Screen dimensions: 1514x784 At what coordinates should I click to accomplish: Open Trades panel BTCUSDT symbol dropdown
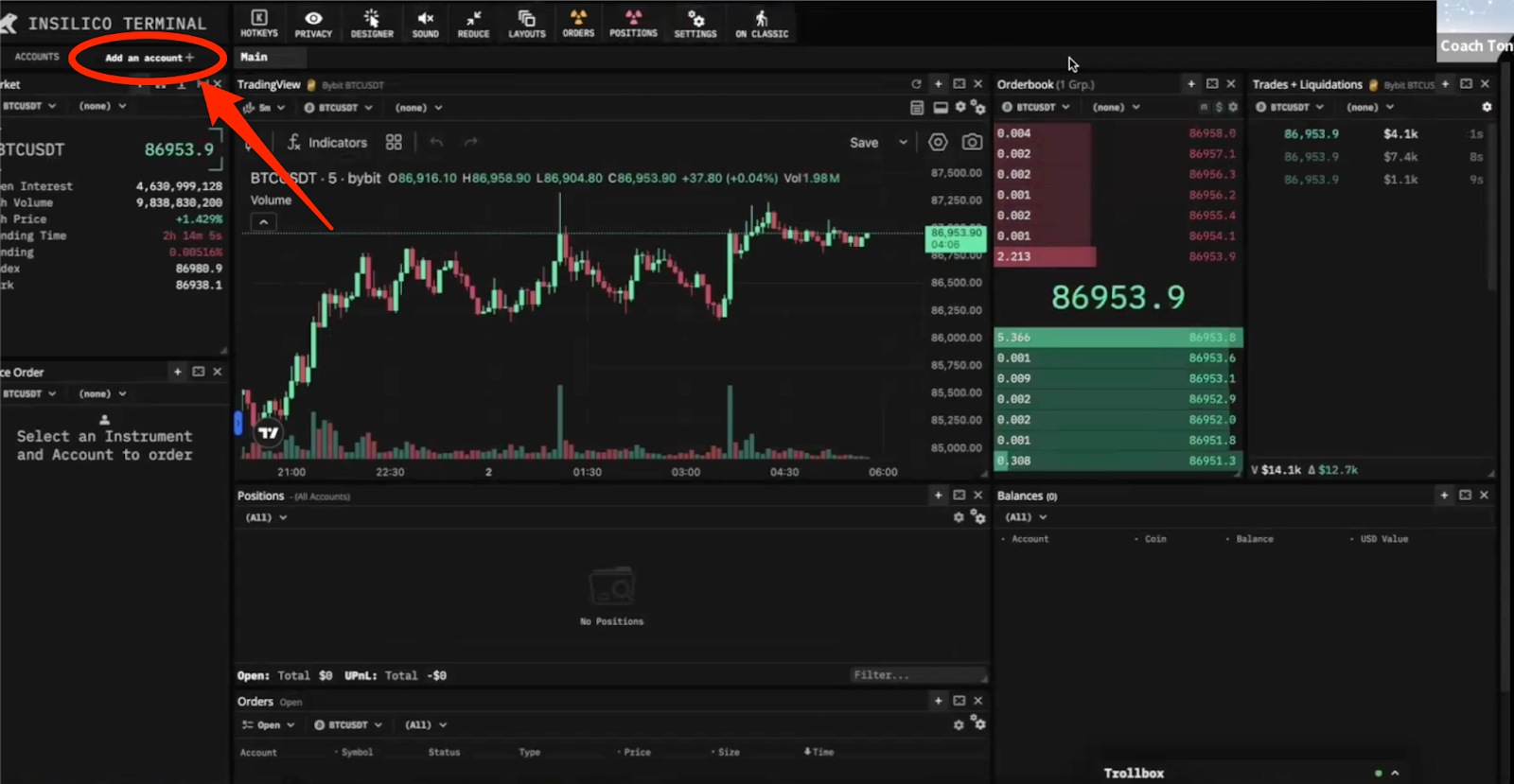[1290, 107]
